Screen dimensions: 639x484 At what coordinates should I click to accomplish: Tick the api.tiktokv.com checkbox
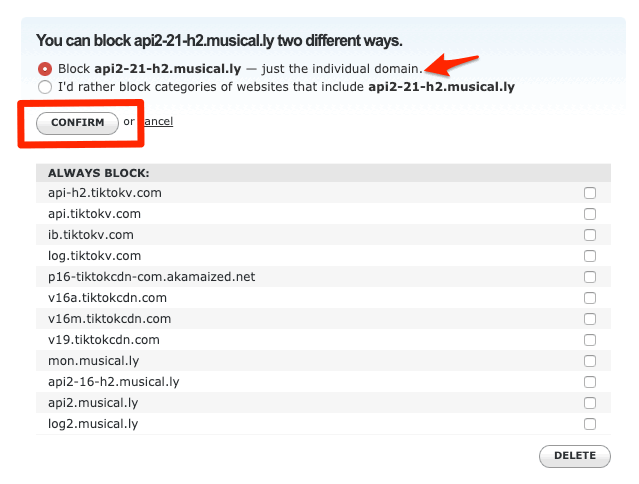point(590,214)
